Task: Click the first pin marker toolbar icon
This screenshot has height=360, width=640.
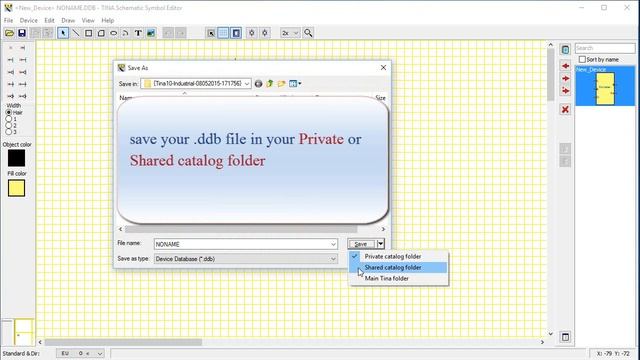Action: click(x=252, y=33)
